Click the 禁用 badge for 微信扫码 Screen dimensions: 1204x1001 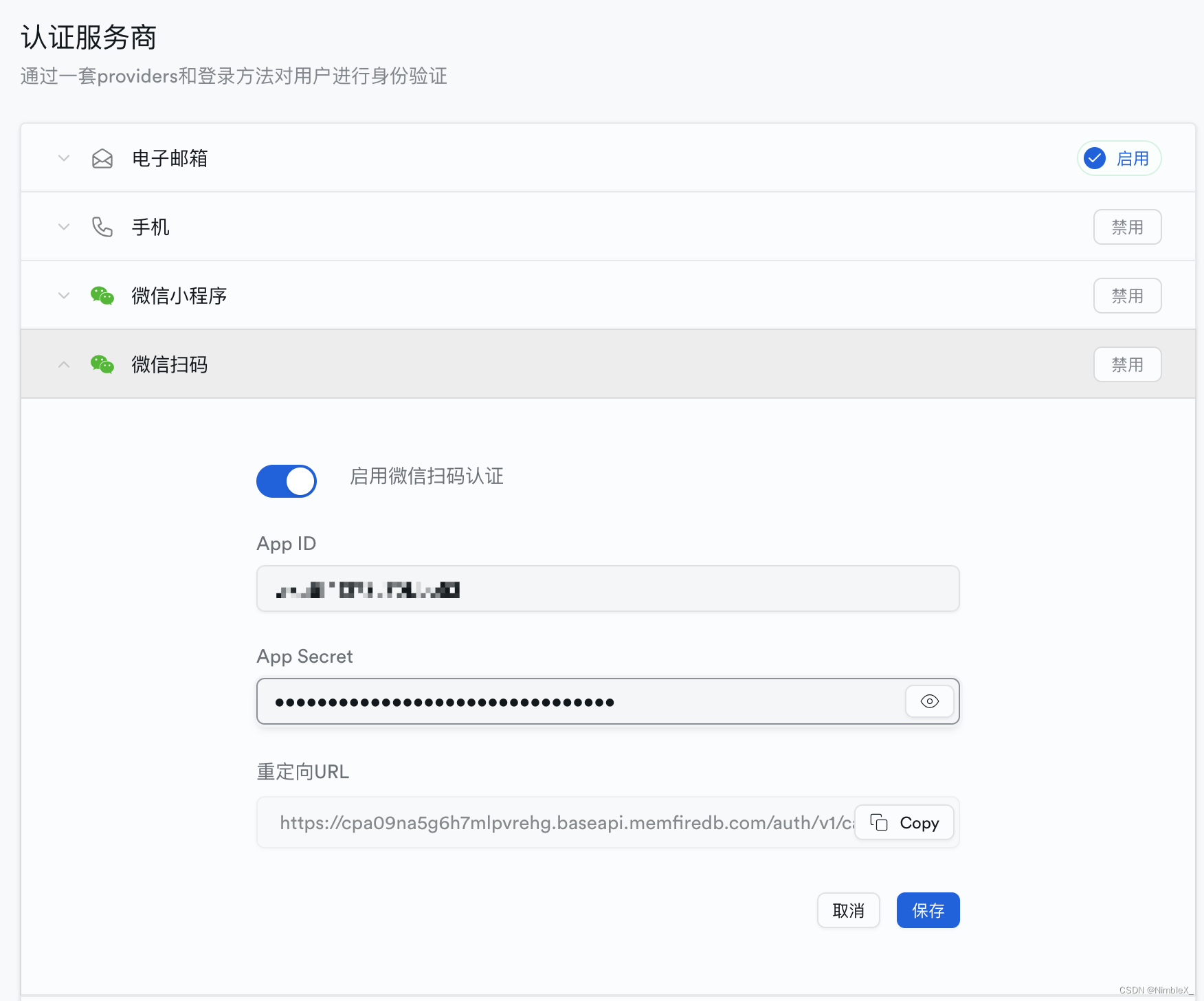pyautogui.click(x=1128, y=364)
